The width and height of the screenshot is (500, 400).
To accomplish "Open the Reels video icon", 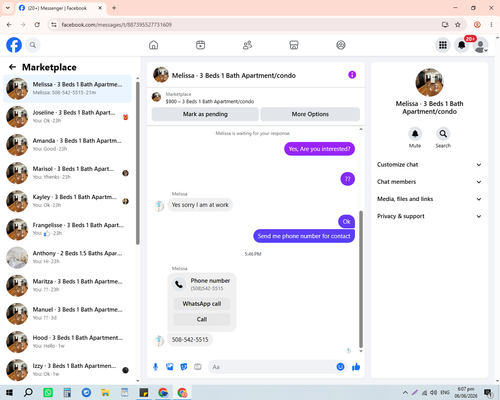I will pos(200,45).
